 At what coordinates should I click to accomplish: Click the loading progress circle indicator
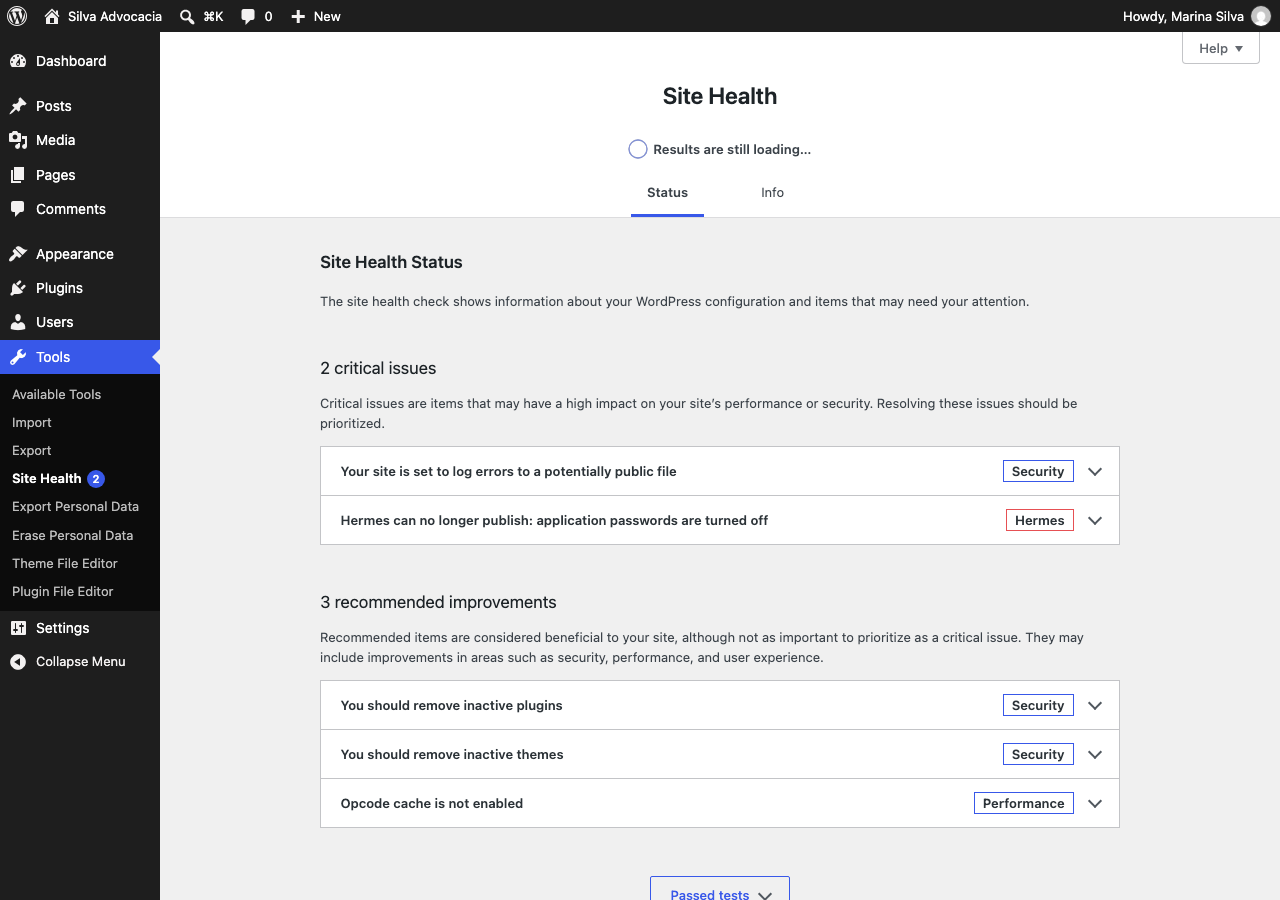pyautogui.click(x=638, y=149)
